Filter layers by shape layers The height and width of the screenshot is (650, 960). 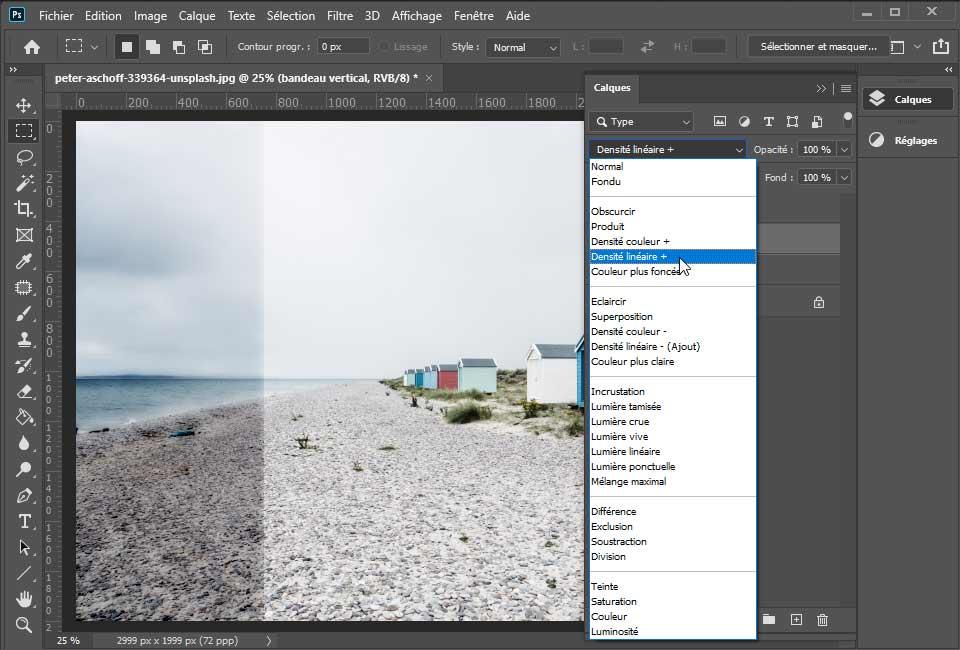coord(792,122)
